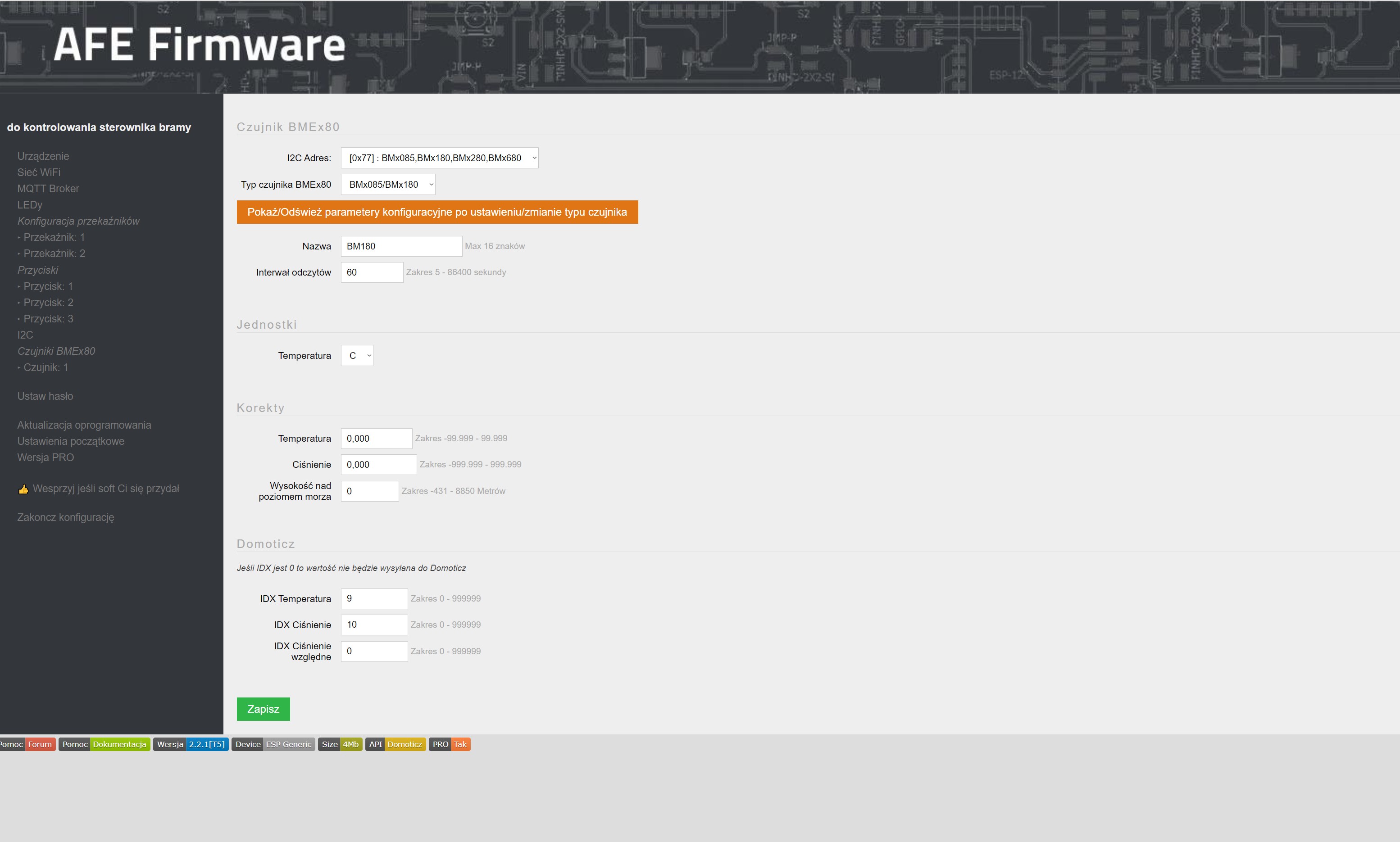Open the Typ czujnika BMEx80 dropdown

[388, 185]
